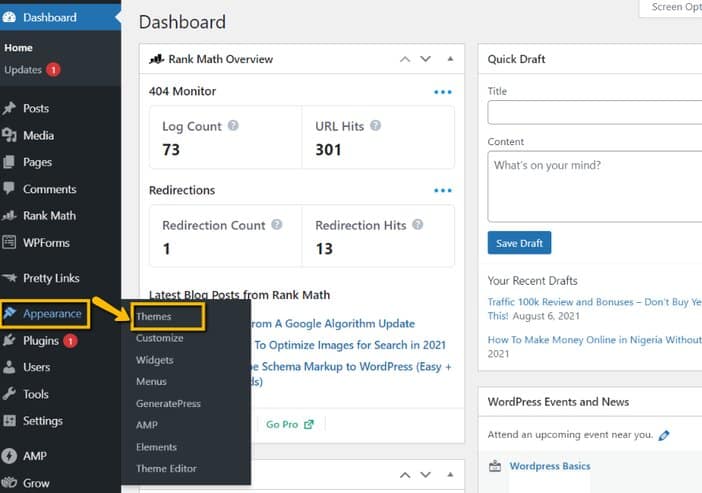
Task: Open Customize in Appearance submenu
Action: [159, 338]
